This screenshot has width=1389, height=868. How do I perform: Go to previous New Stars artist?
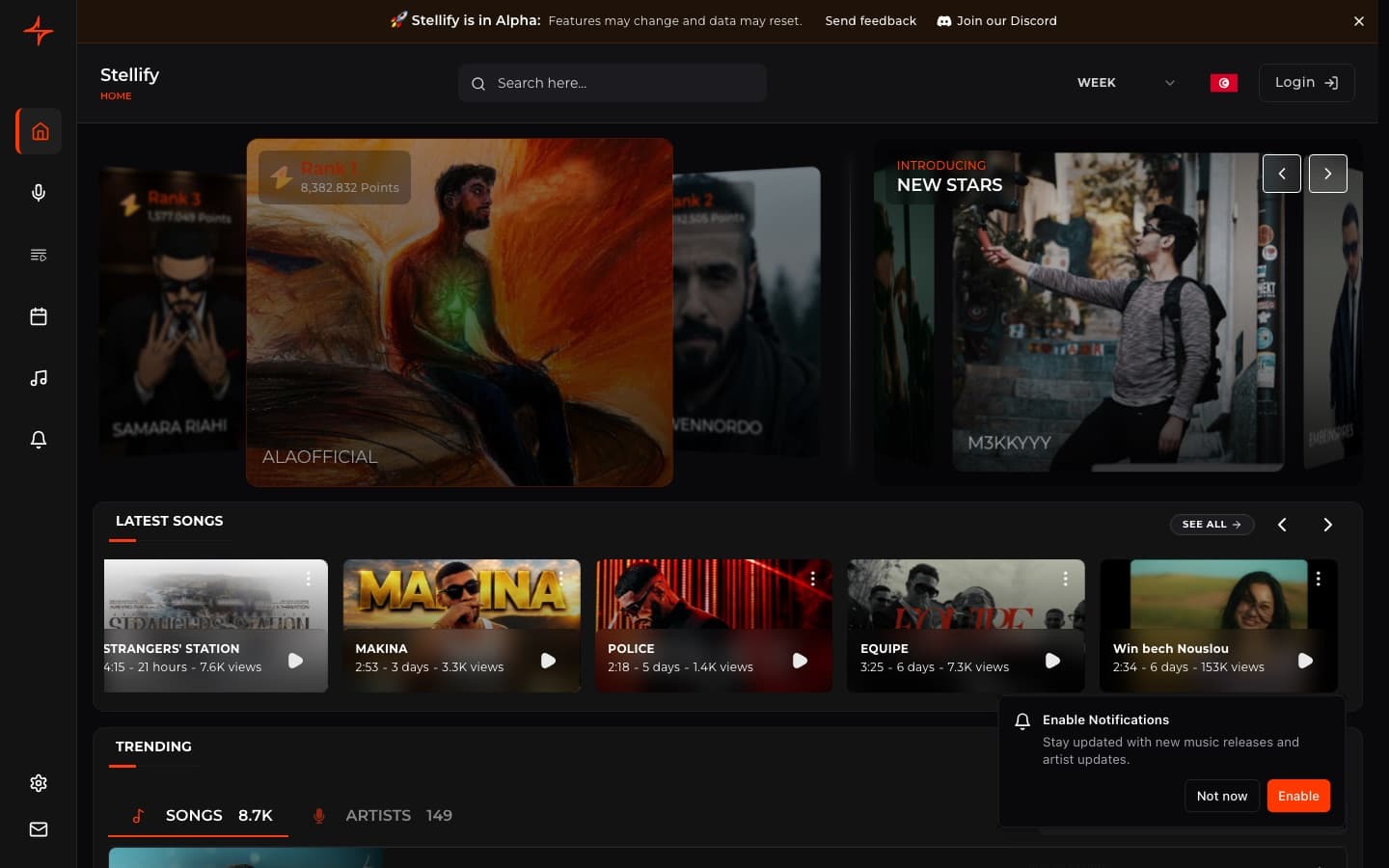pos(1282,174)
